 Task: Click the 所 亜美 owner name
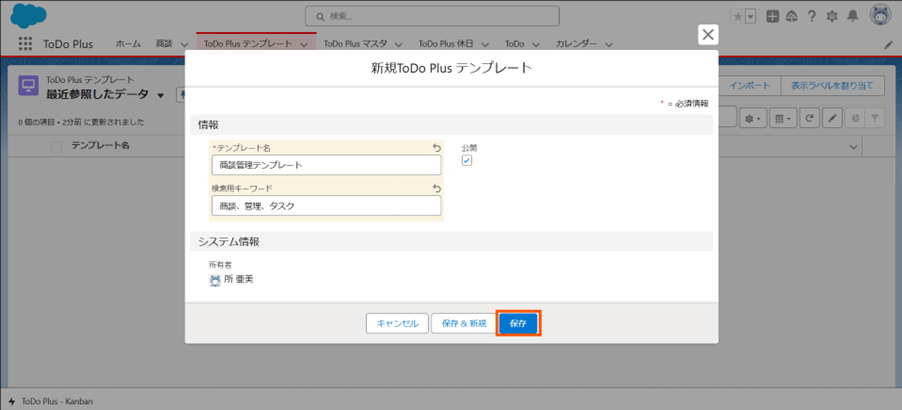(x=239, y=280)
